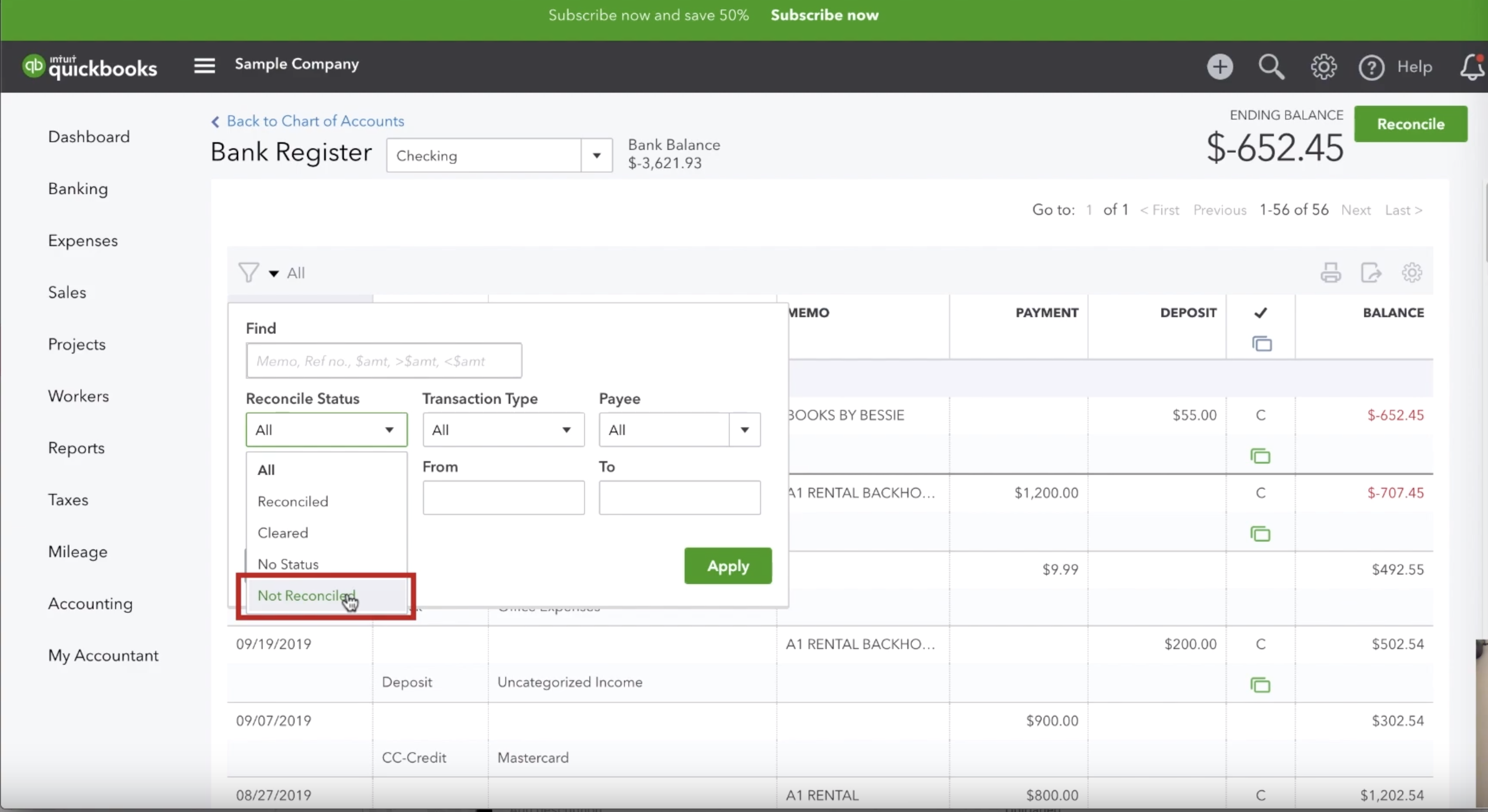Open My Accountant in the sidebar
1488x812 pixels.
coord(104,656)
